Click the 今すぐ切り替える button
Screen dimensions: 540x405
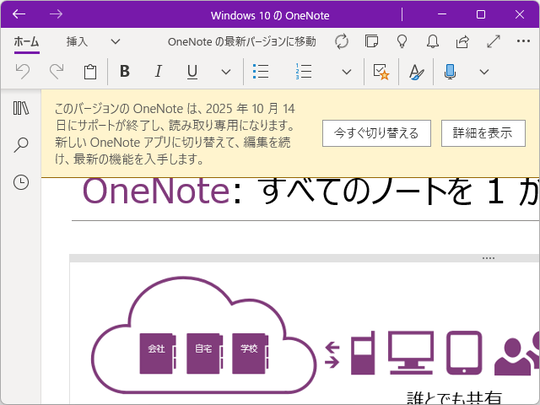pyautogui.click(x=376, y=133)
